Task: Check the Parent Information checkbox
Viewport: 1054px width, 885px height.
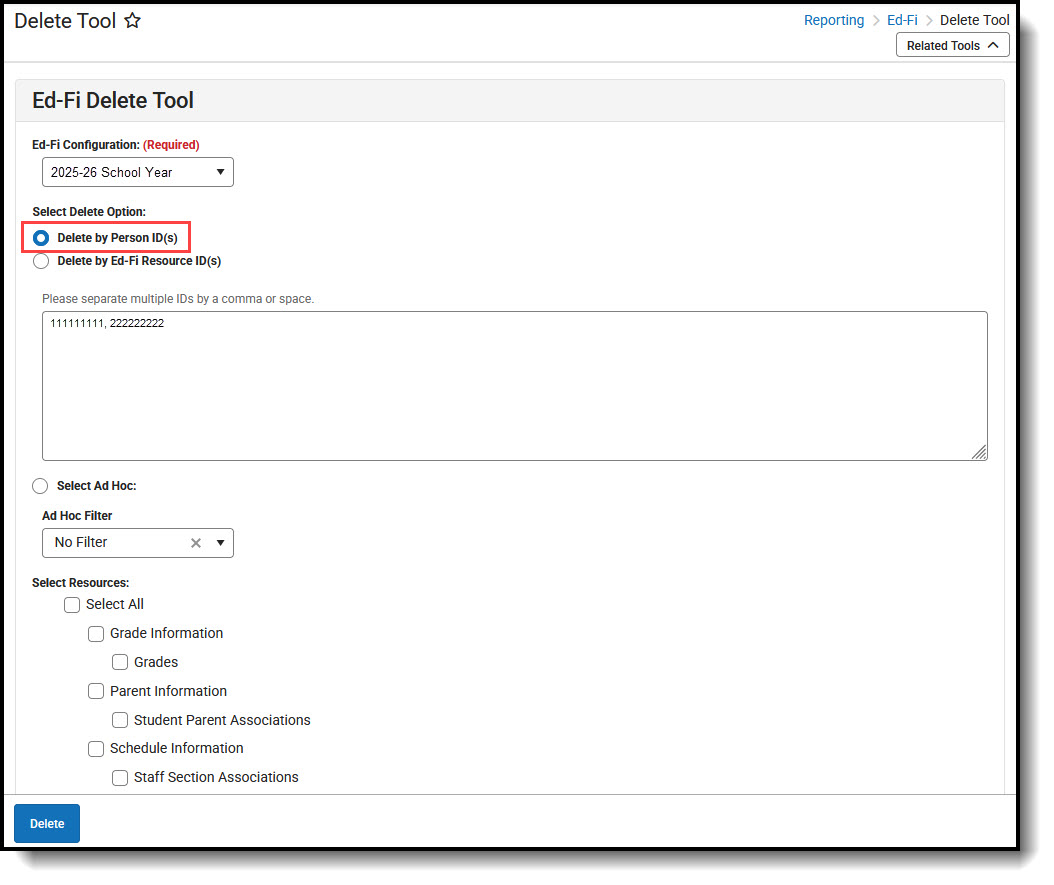Action: pos(96,691)
